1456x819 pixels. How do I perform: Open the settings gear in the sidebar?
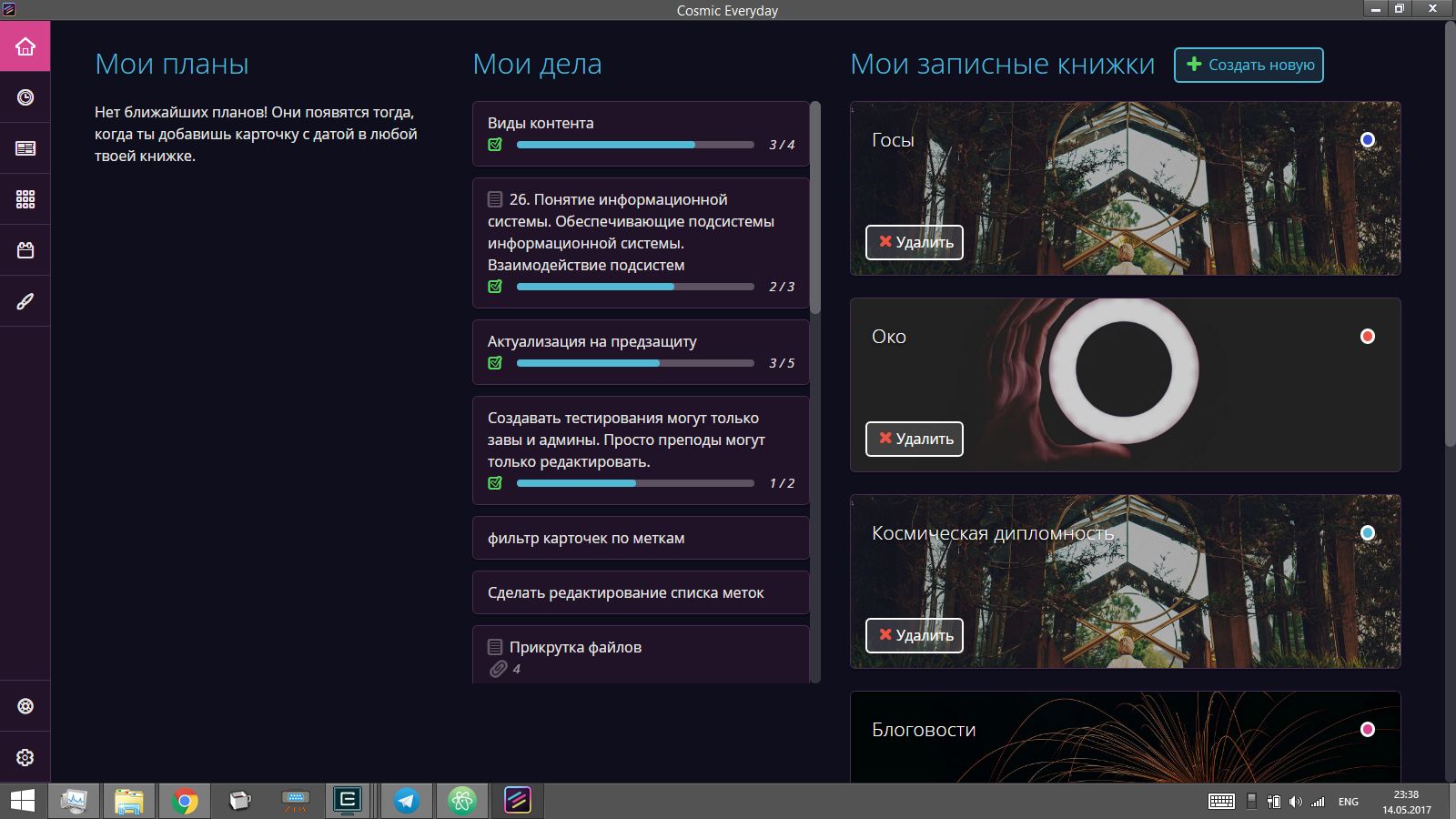click(25, 757)
